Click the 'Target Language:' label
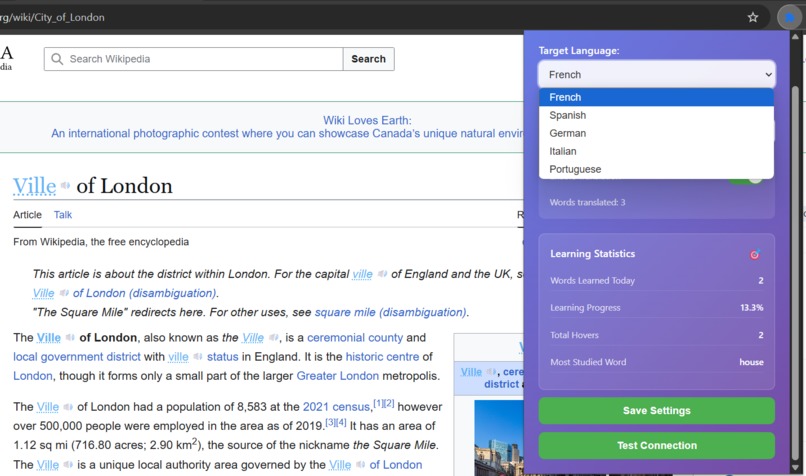 (x=579, y=51)
